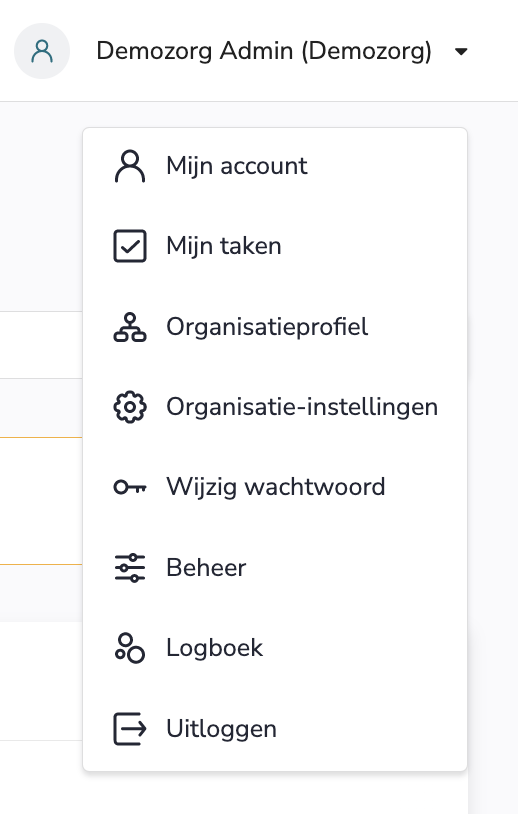Go to Organisatie-instellingen

point(275,406)
